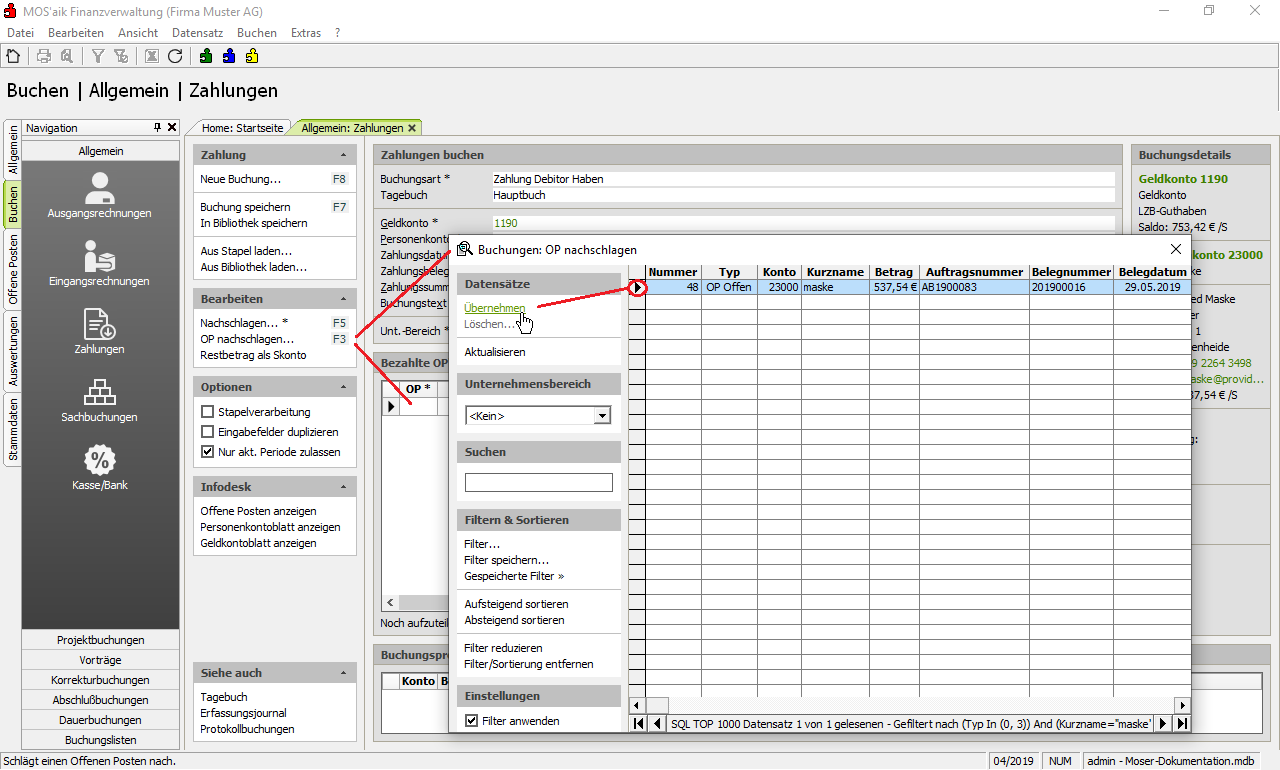Open the Datensatz menu
Screen dimensions: 1280x770
pyautogui.click(x=197, y=33)
